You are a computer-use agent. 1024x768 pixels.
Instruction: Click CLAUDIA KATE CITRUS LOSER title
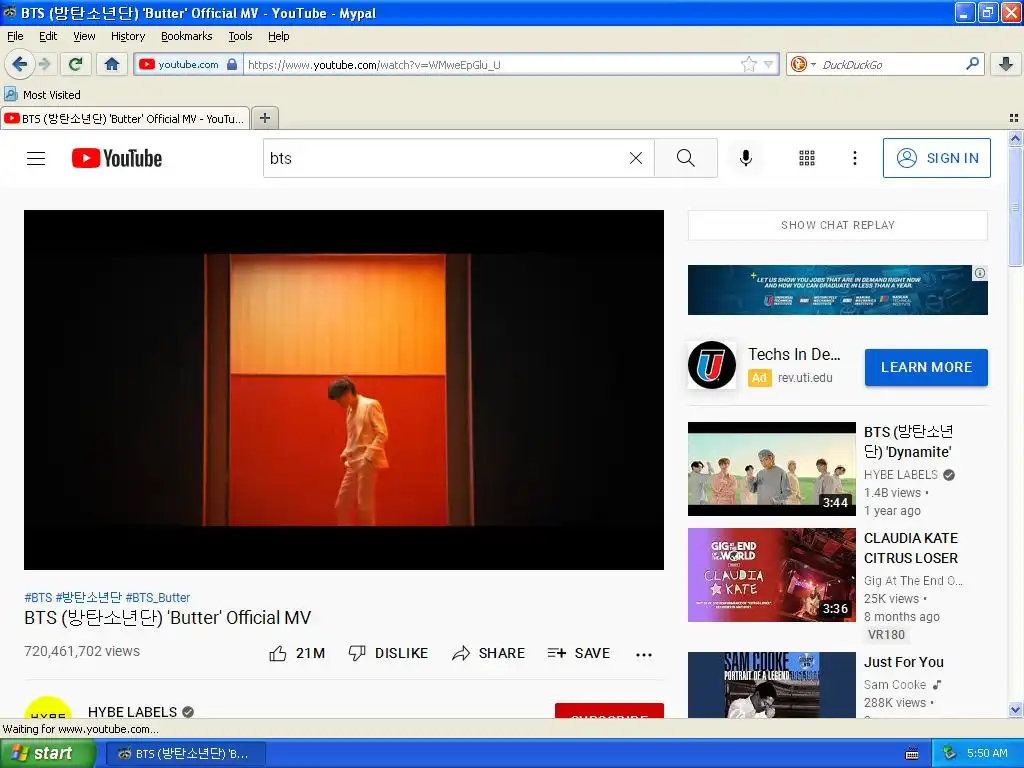click(x=911, y=548)
